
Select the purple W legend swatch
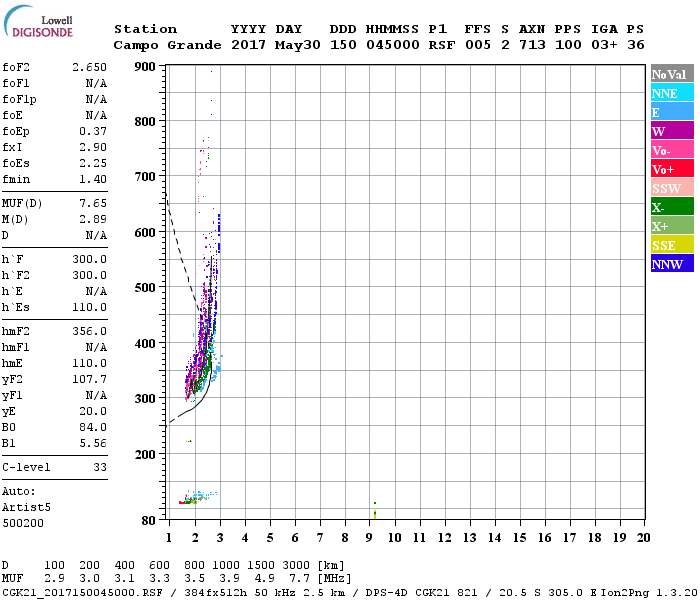click(672, 131)
